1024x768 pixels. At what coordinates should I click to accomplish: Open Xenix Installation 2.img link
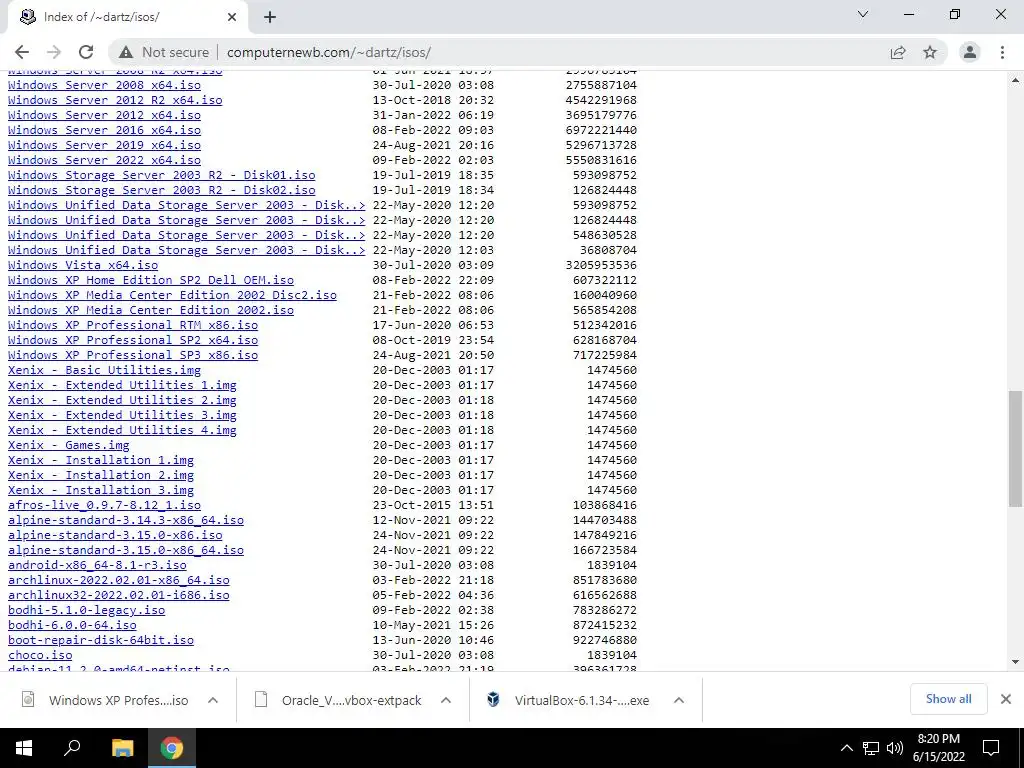[x=101, y=475]
